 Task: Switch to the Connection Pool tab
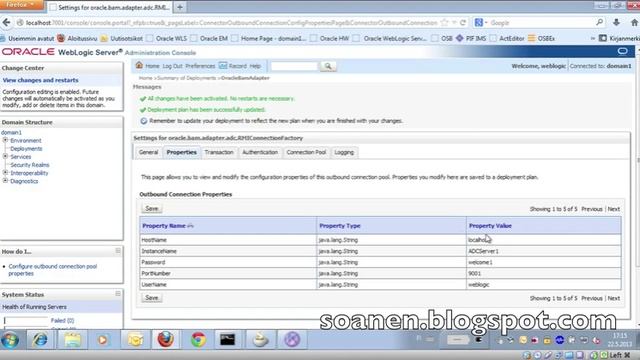coord(306,152)
